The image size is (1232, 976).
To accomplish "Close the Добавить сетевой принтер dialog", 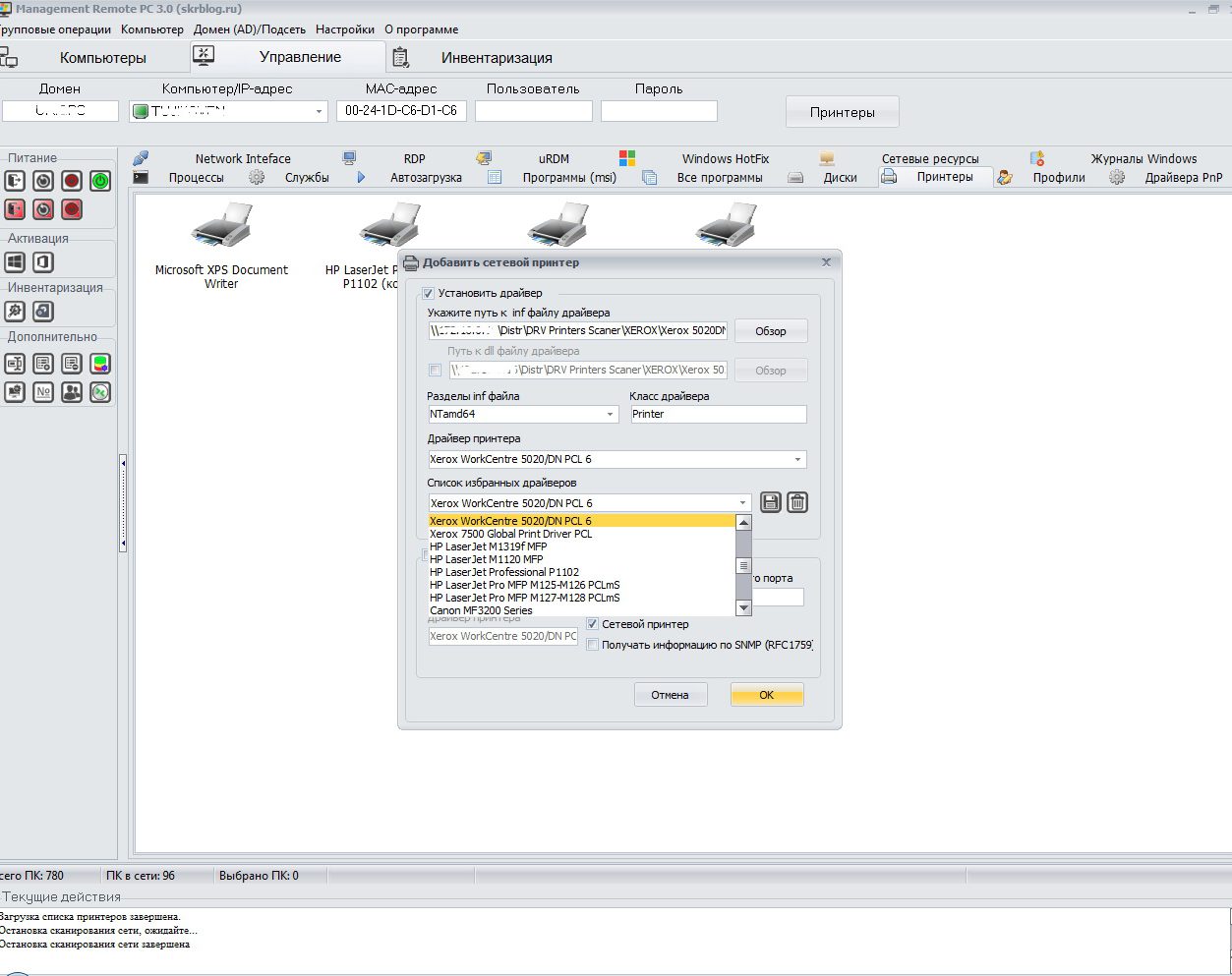I will pos(826,262).
